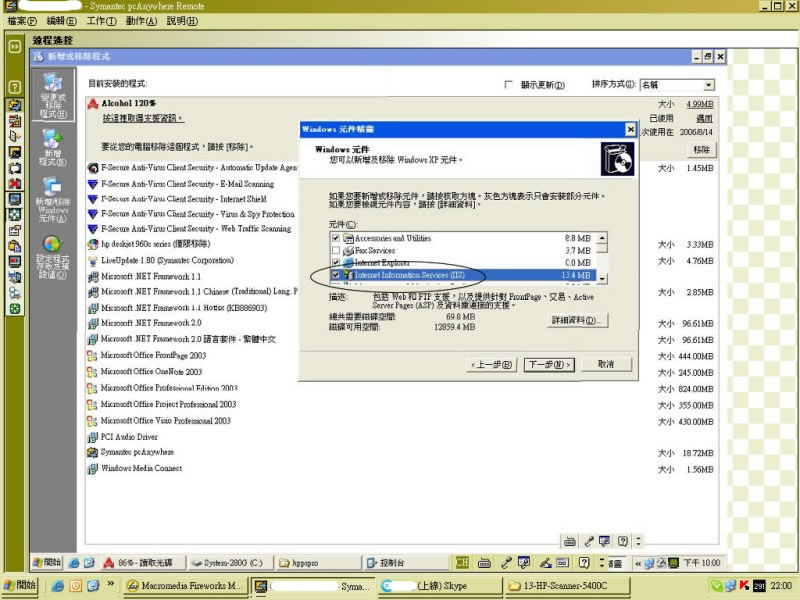
Task: Click the green icon in the local system tray
Action: pos(717,586)
